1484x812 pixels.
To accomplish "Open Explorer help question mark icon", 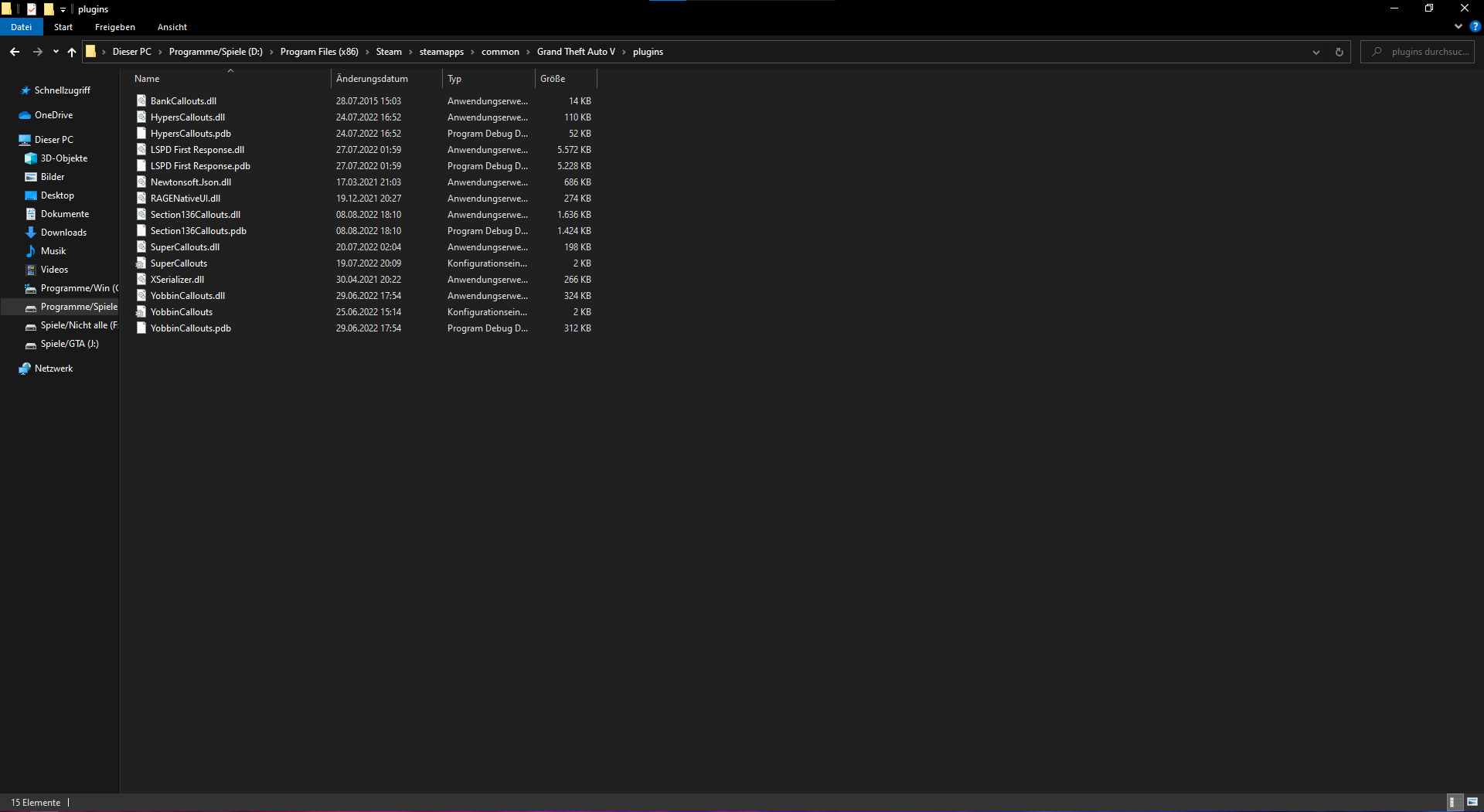I will click(x=1475, y=26).
